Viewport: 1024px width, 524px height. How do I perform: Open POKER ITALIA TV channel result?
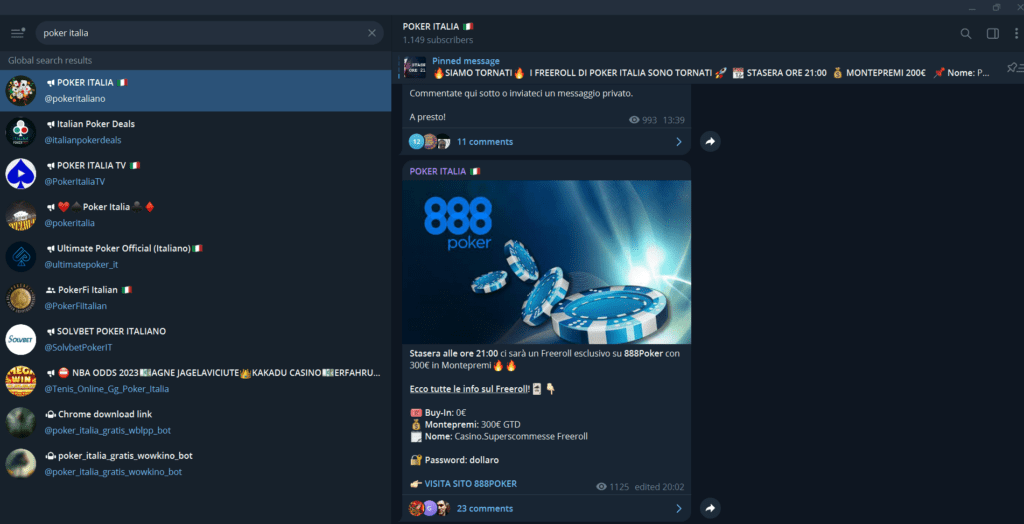195,174
